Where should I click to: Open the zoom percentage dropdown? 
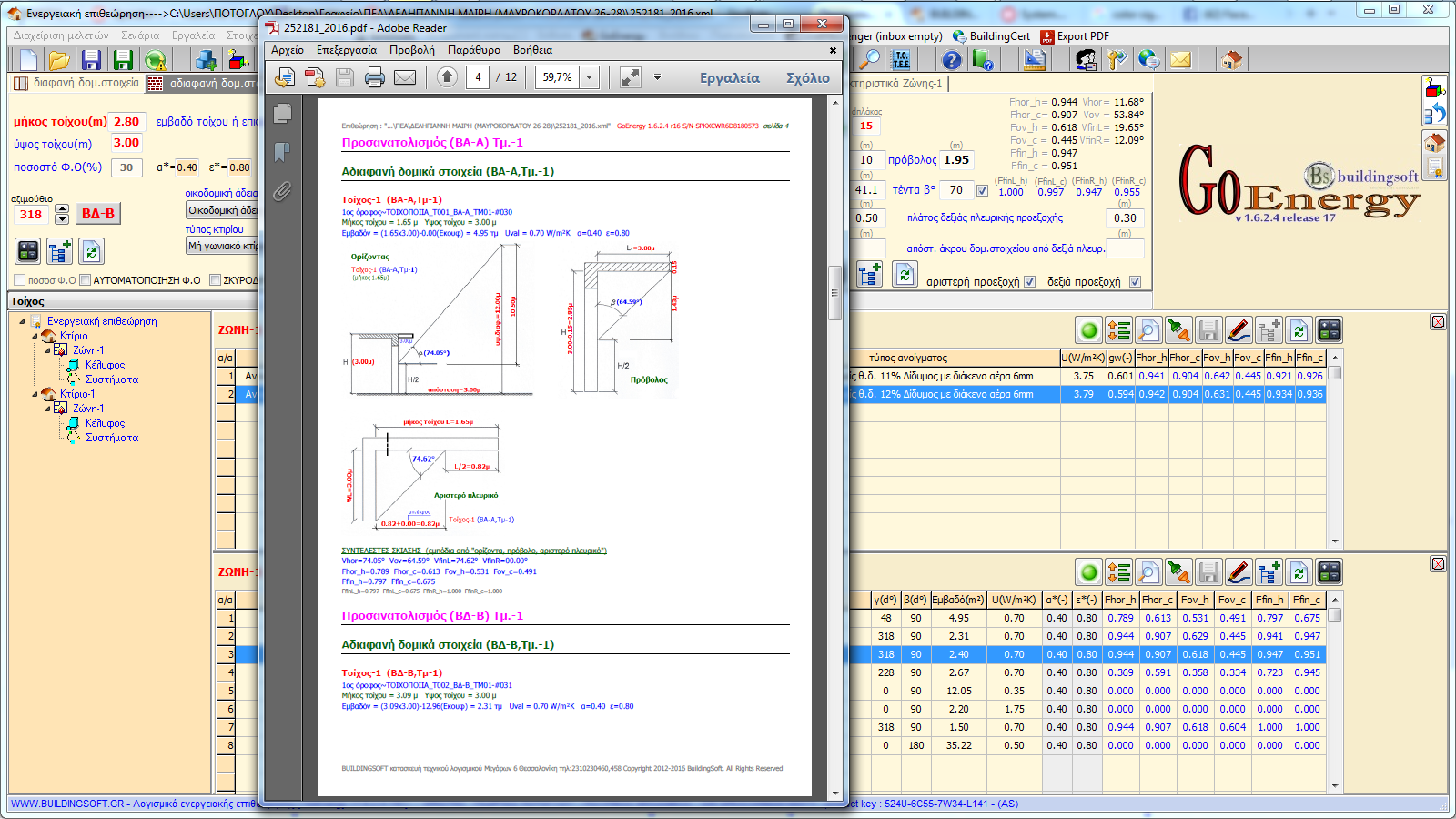point(589,77)
